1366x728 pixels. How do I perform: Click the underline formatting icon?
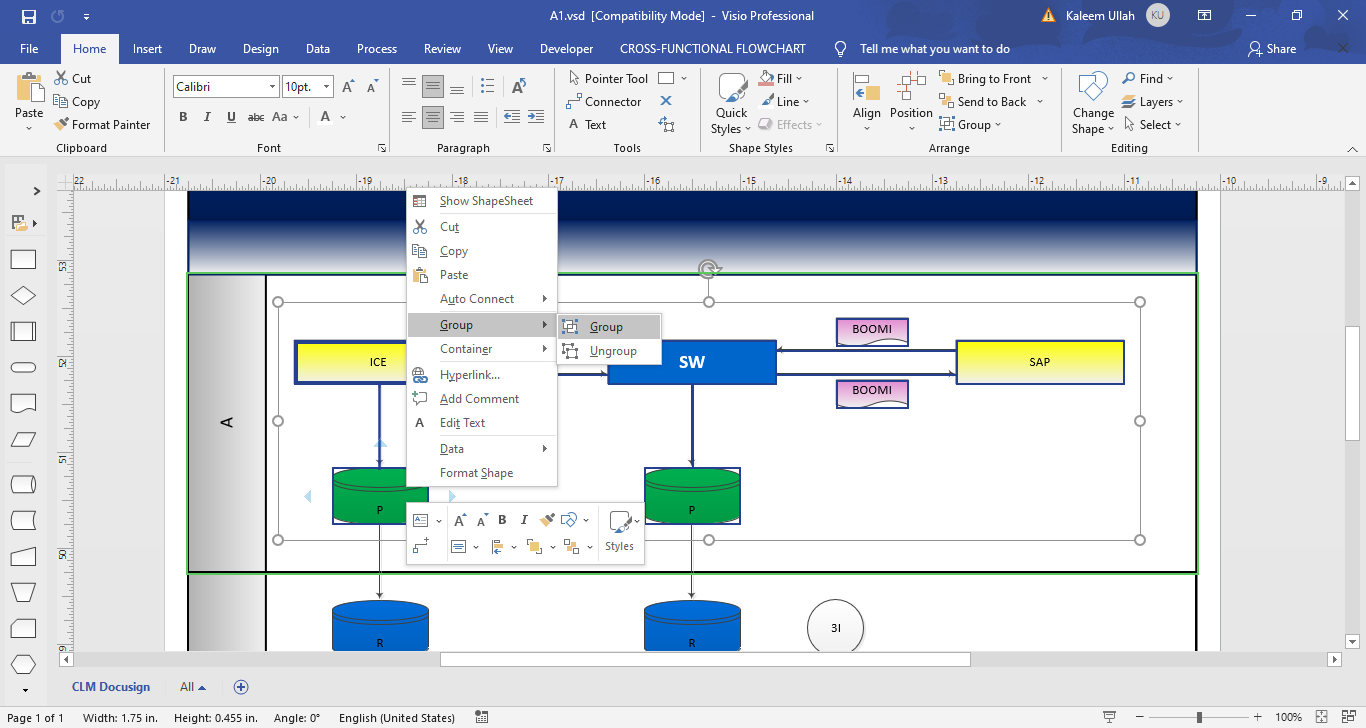coord(231,117)
